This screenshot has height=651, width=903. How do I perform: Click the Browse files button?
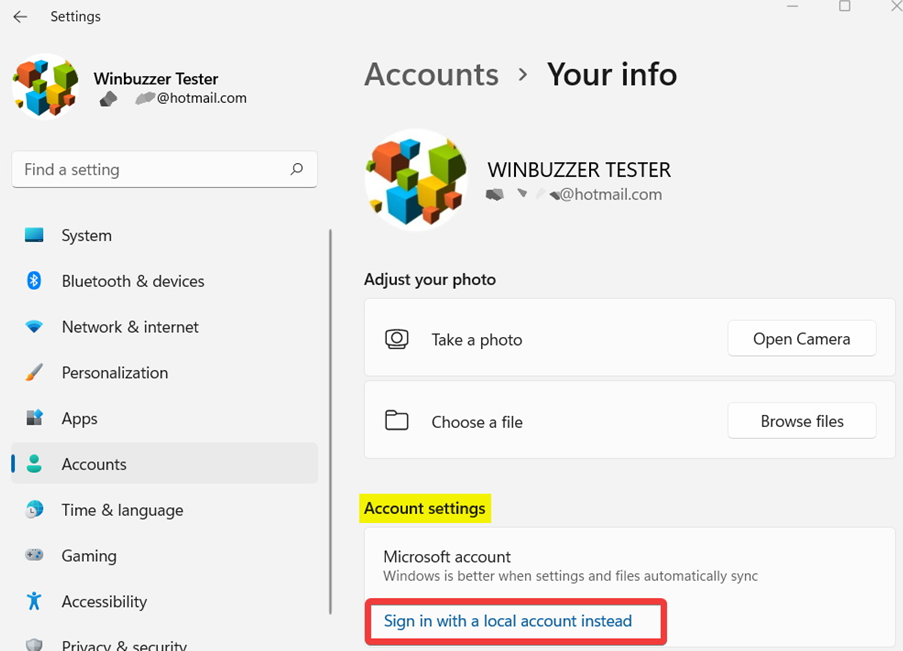tap(802, 421)
